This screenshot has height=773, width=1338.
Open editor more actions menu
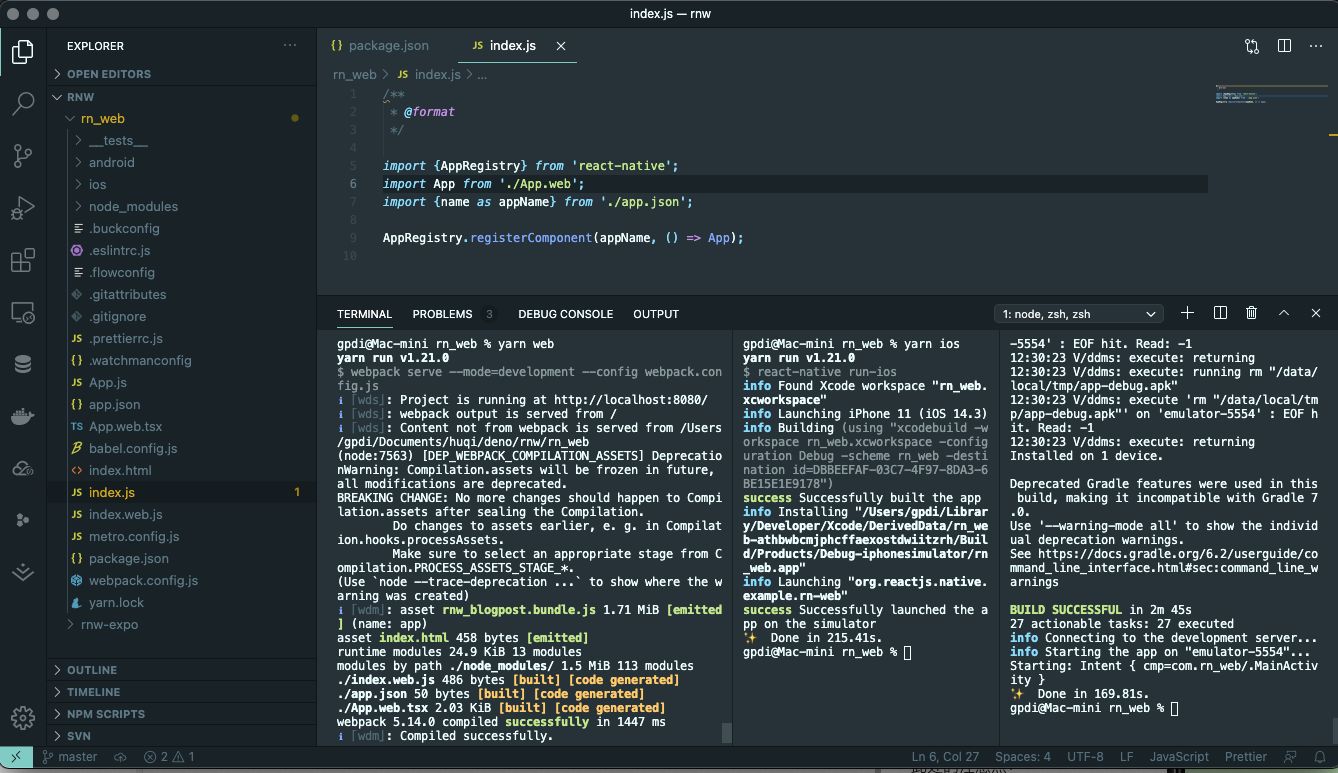click(1316, 45)
